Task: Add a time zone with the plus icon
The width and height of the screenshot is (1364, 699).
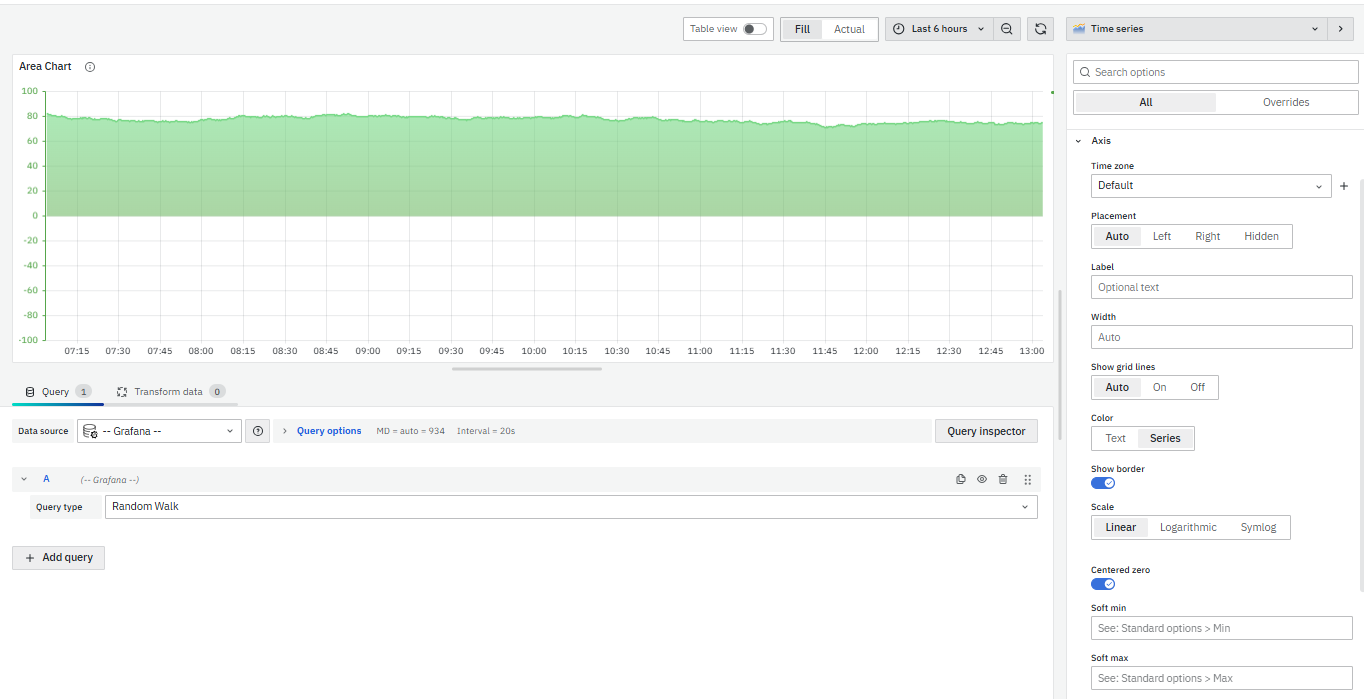Action: tap(1344, 186)
